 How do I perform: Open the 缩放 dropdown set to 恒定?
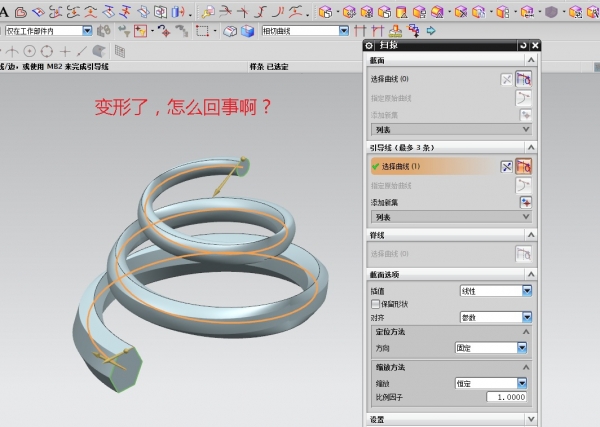[x=522, y=383]
